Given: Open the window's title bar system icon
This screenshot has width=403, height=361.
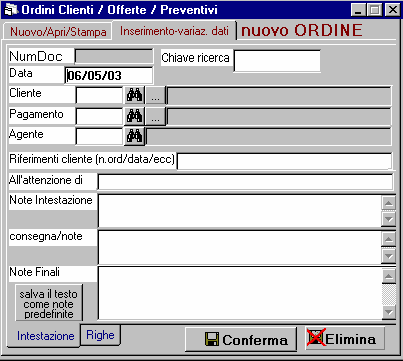Looking at the screenshot, I should point(11,10).
